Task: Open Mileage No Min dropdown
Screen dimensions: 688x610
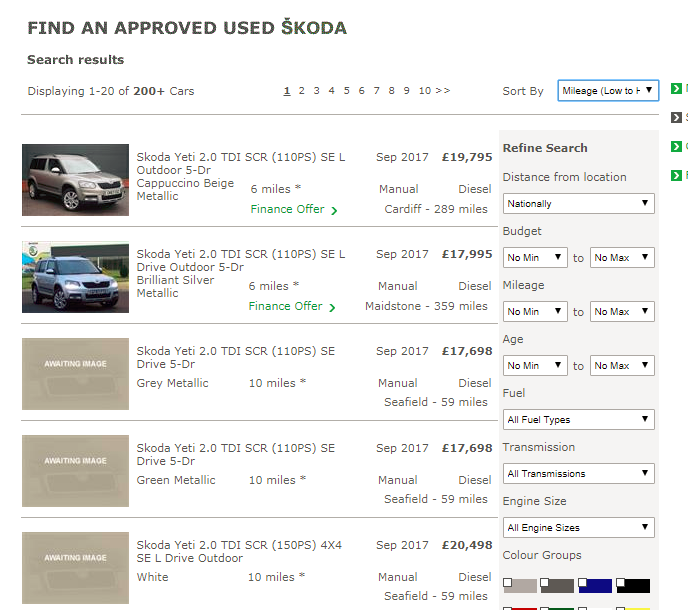Action: click(x=535, y=312)
